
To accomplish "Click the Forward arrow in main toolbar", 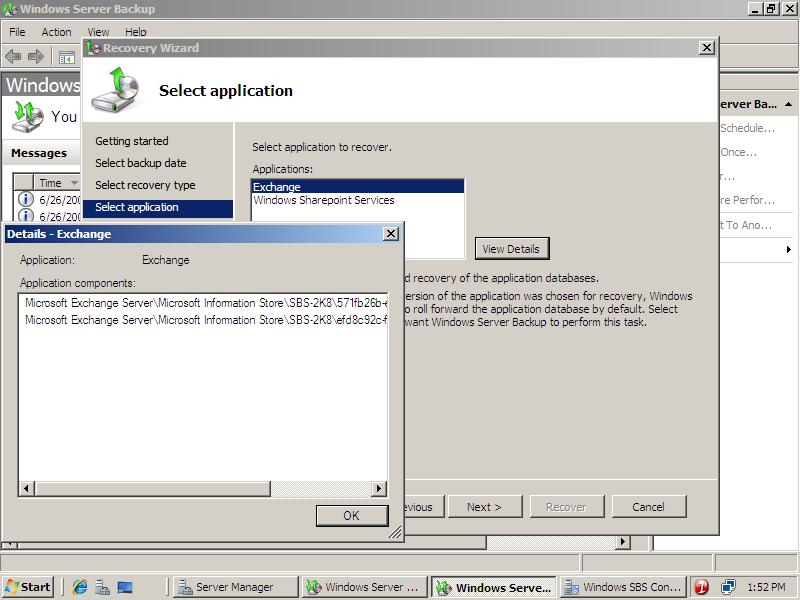I will click(36, 57).
